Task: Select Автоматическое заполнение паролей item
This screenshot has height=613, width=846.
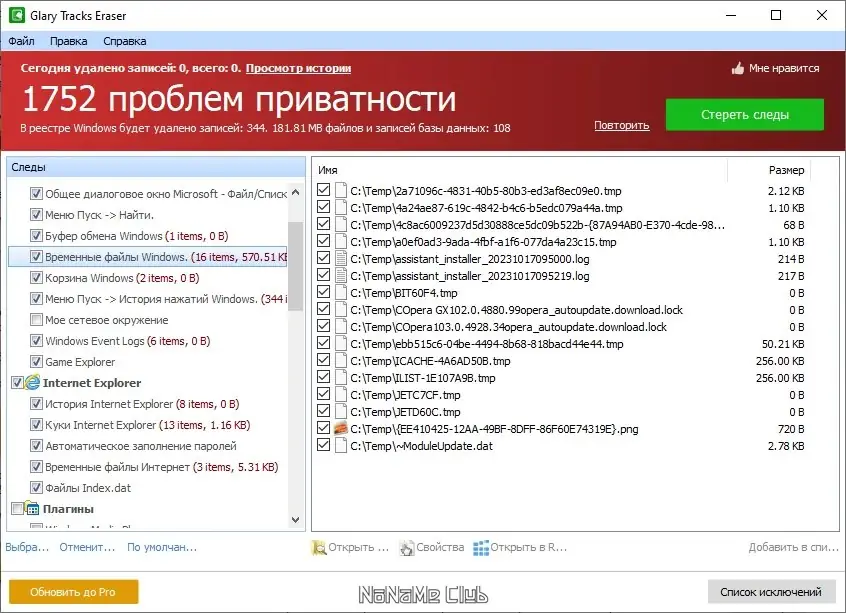Action: pyautogui.click(x=141, y=446)
